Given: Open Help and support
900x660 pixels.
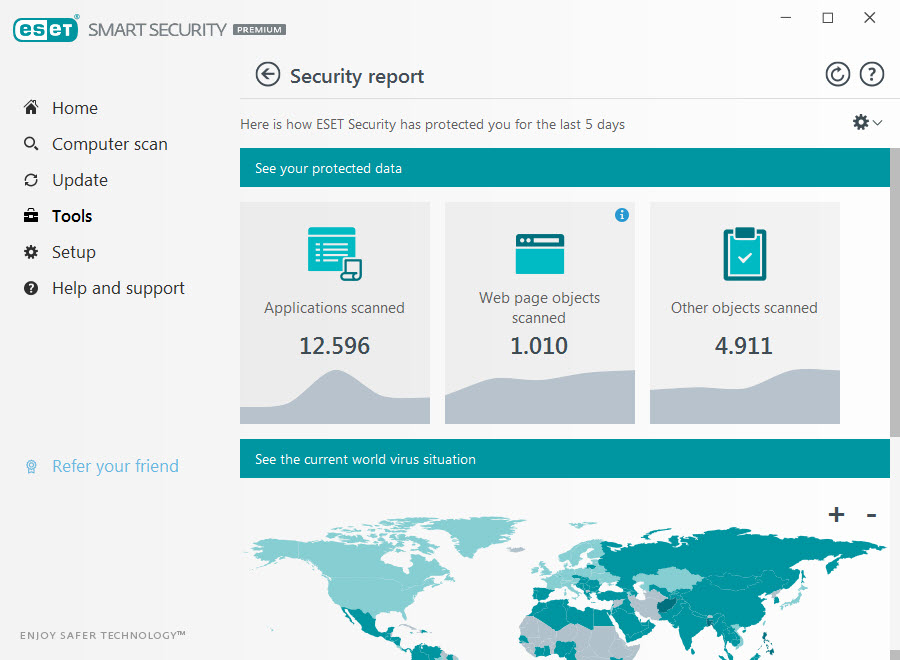Looking at the screenshot, I should (x=118, y=288).
